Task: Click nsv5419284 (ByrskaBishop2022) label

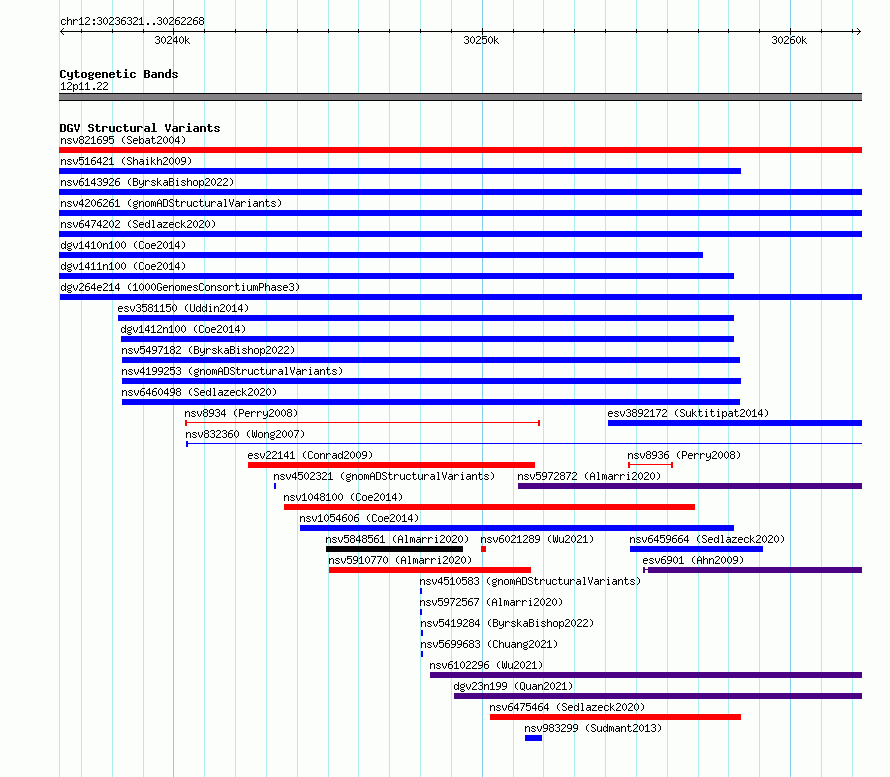Action: (x=507, y=623)
